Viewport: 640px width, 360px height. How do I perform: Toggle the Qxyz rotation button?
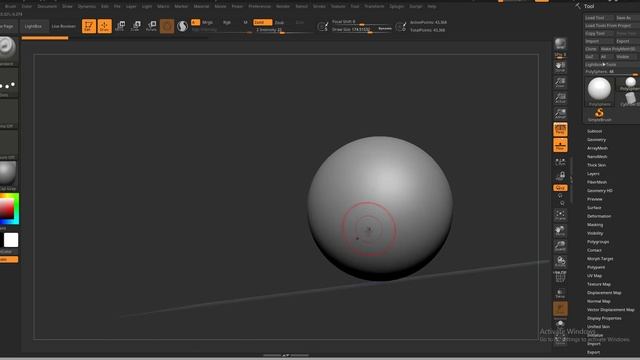(x=560, y=188)
